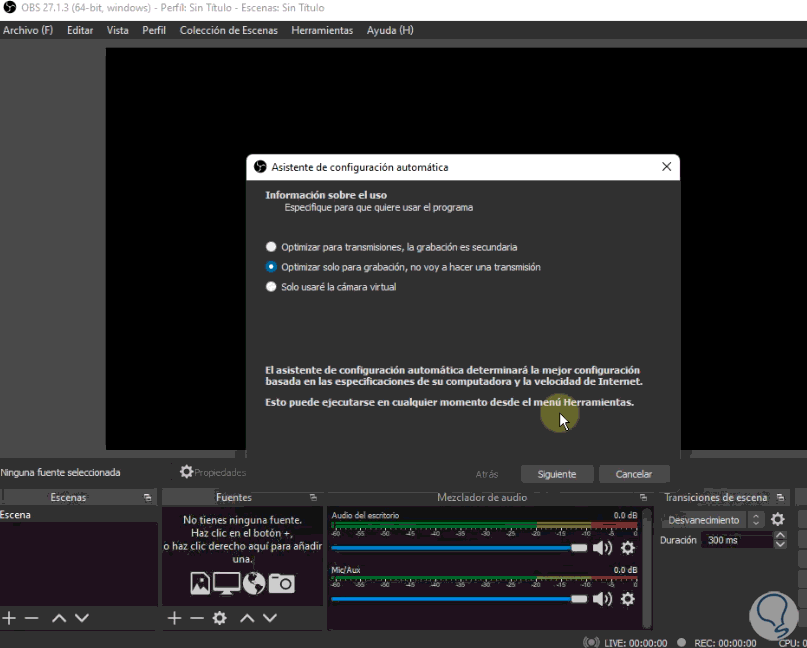This screenshot has width=807, height=648.
Task: Click 'REC: 00:00:00' status text
Action: [x=725, y=643]
